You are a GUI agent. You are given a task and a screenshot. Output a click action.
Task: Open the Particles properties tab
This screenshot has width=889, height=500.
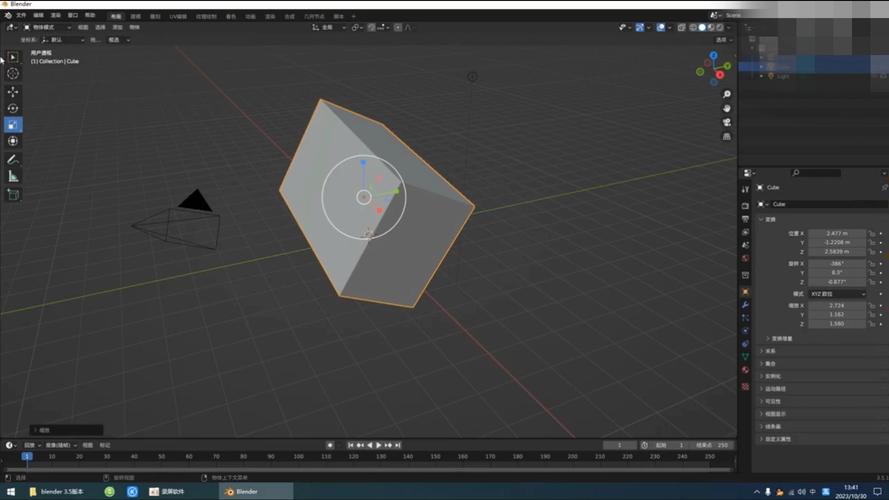pos(745,318)
